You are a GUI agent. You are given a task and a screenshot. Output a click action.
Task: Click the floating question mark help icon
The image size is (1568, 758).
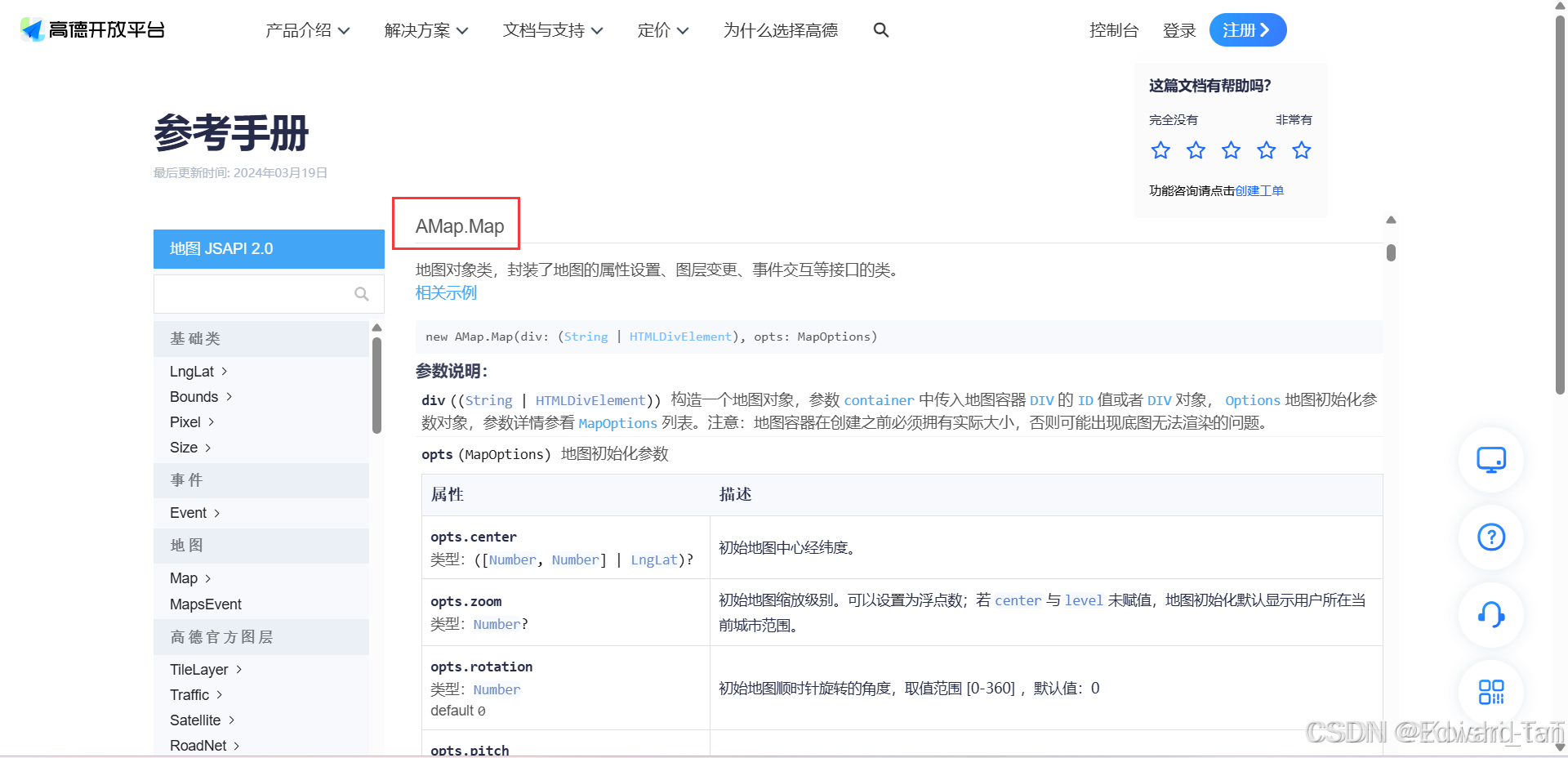coord(1491,537)
